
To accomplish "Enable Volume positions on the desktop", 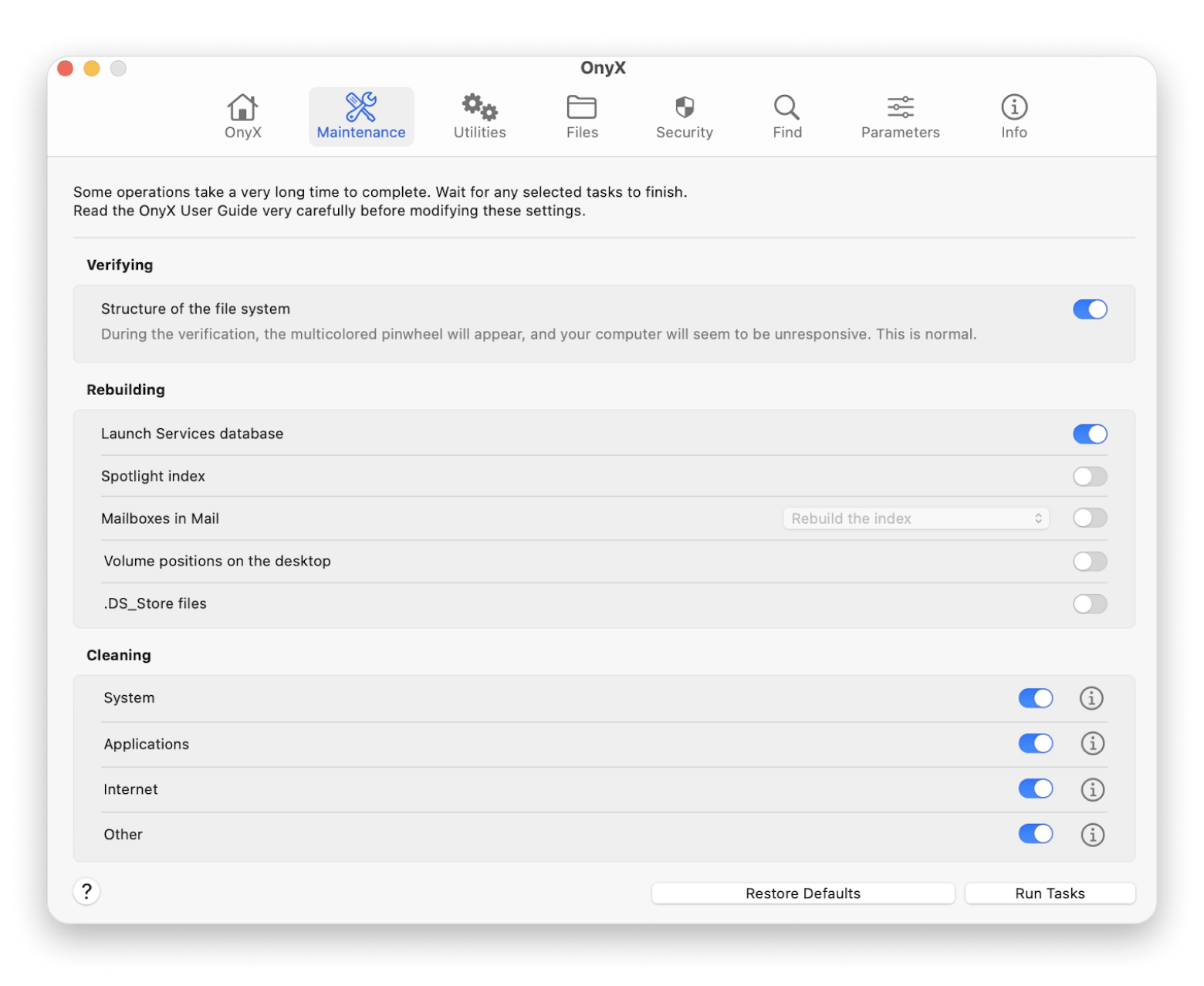I will coord(1090,562).
